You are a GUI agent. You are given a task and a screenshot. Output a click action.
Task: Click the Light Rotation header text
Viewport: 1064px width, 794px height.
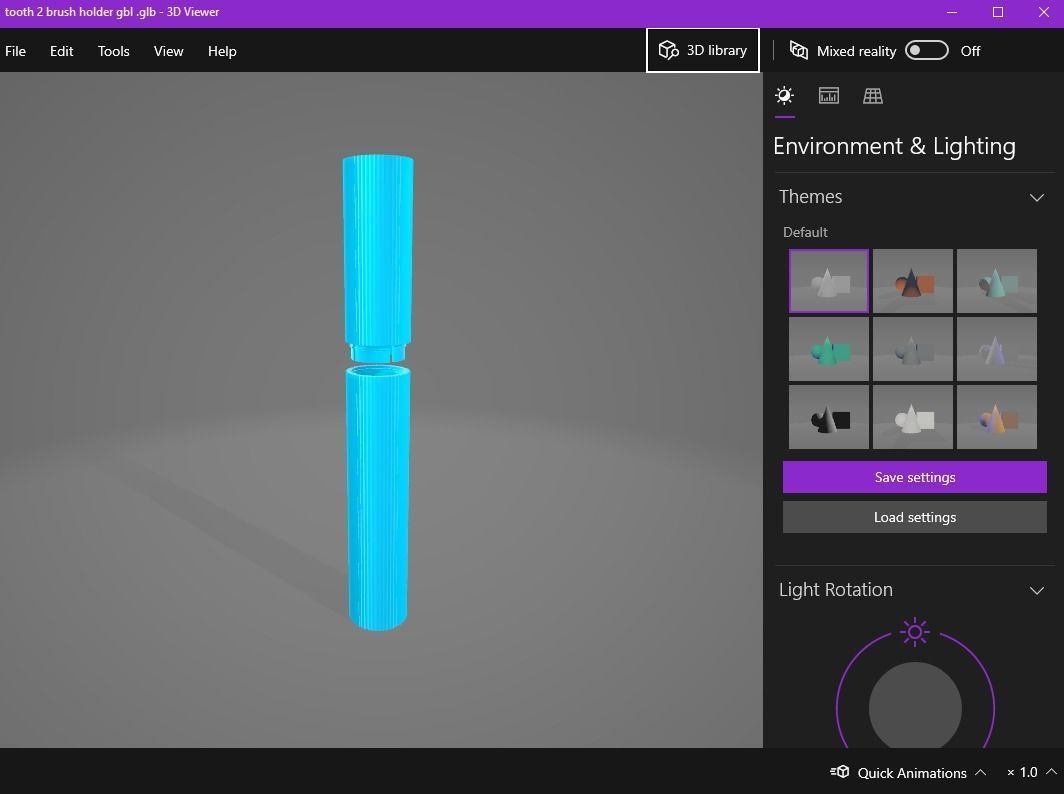835,590
